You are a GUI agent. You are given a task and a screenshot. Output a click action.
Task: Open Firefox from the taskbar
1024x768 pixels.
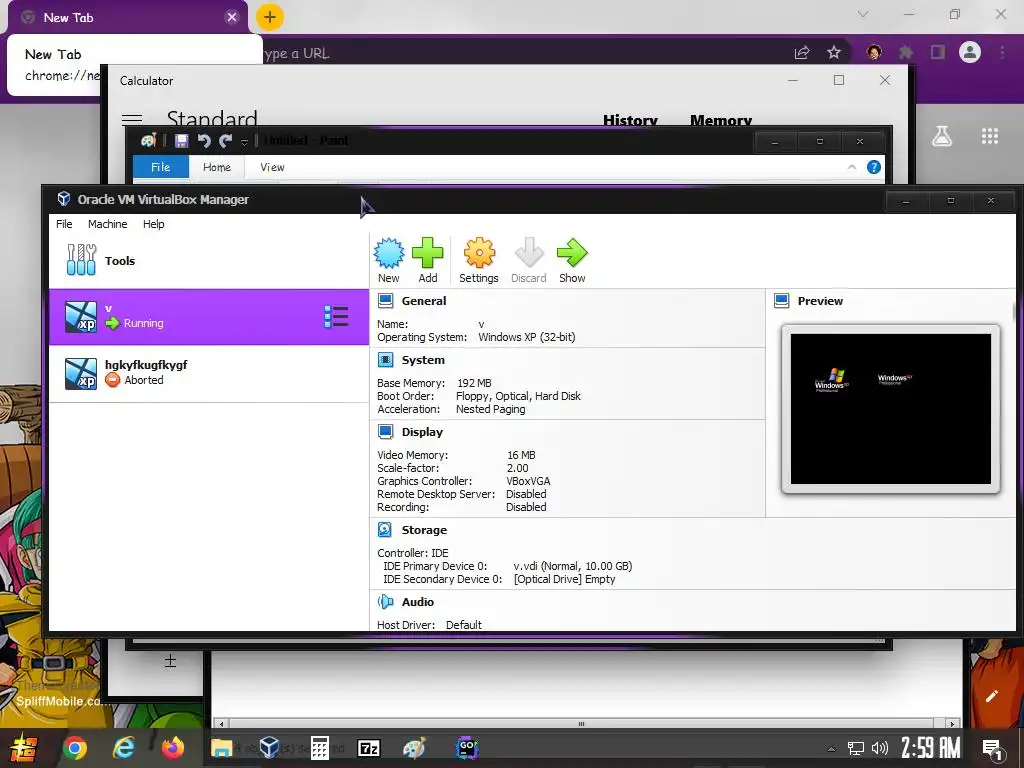pos(173,748)
